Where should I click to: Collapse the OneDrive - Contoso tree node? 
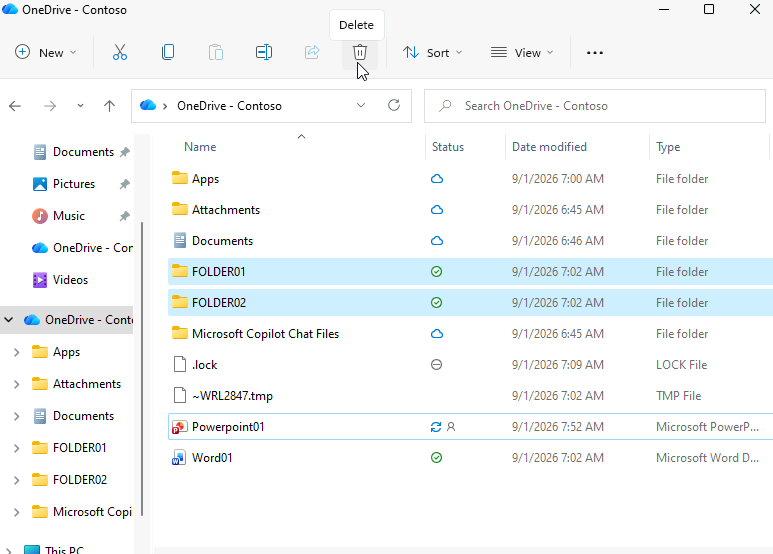click(8, 320)
